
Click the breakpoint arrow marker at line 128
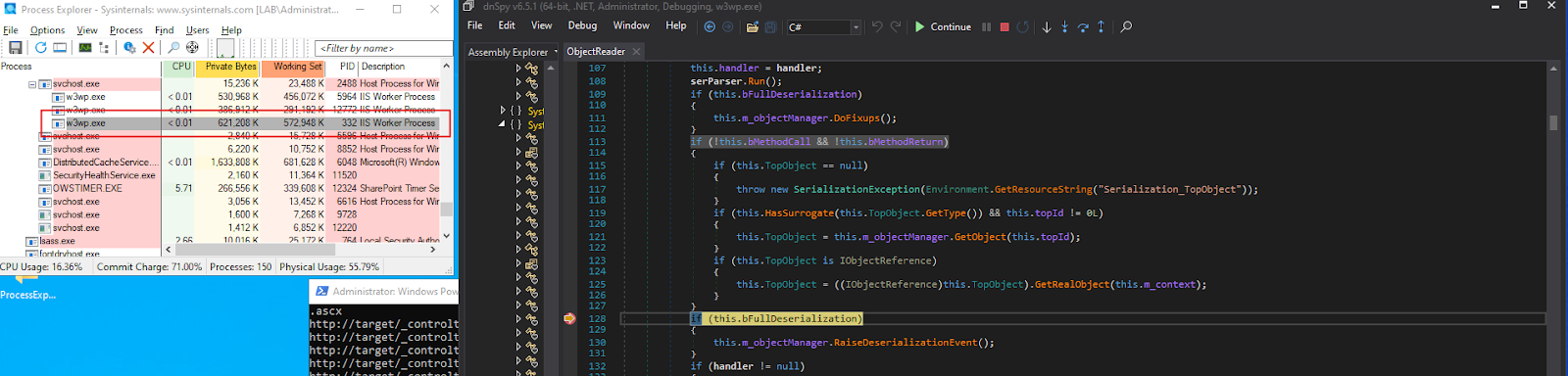569,318
